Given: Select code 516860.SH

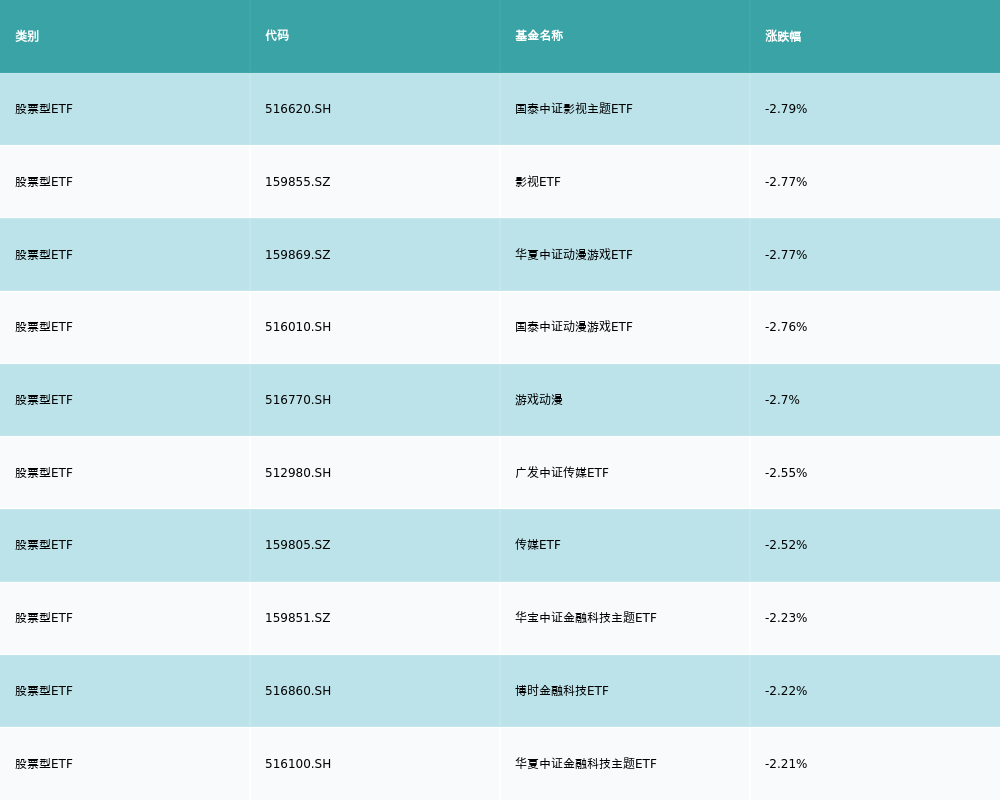Looking at the screenshot, I should [298, 691].
